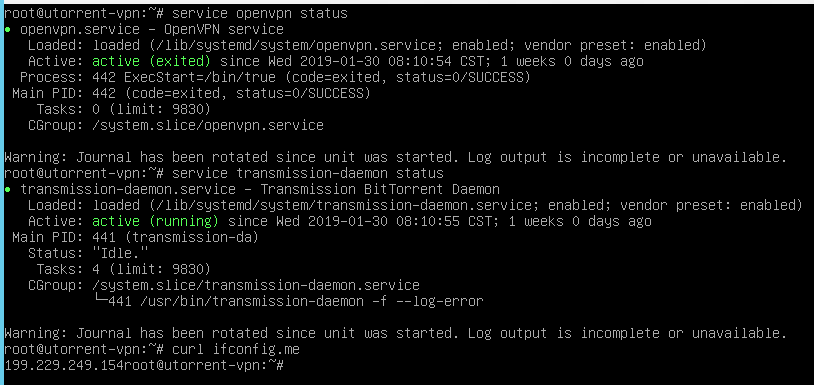This screenshot has width=814, height=385.
Task: Click the IP address 199.229.249.154
Action: (64, 365)
